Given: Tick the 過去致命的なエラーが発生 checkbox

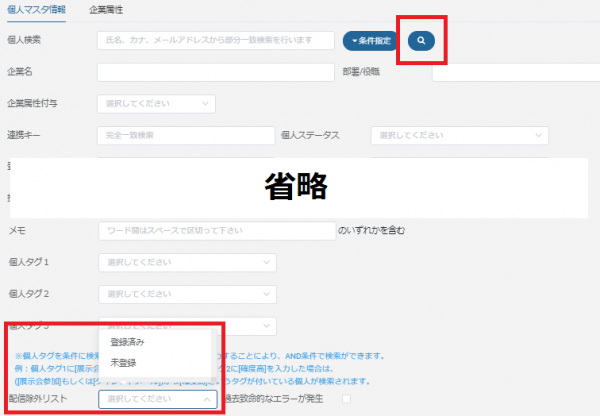Looking at the screenshot, I should (x=346, y=399).
